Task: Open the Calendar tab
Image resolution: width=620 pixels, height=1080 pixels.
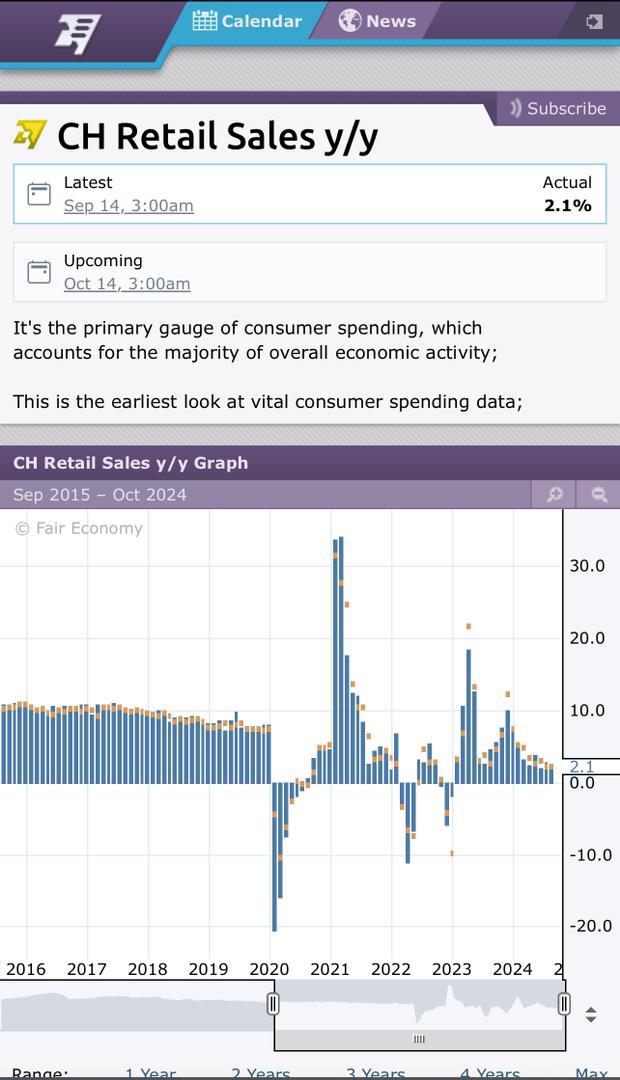Action: pos(247,21)
